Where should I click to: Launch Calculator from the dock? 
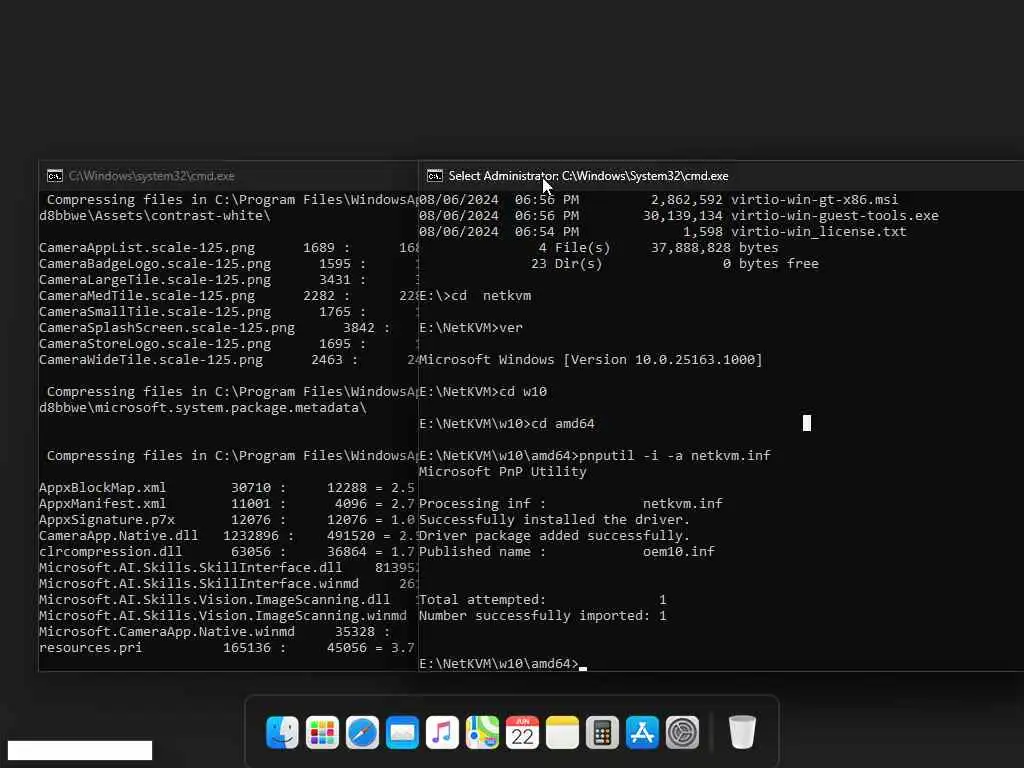click(x=602, y=732)
